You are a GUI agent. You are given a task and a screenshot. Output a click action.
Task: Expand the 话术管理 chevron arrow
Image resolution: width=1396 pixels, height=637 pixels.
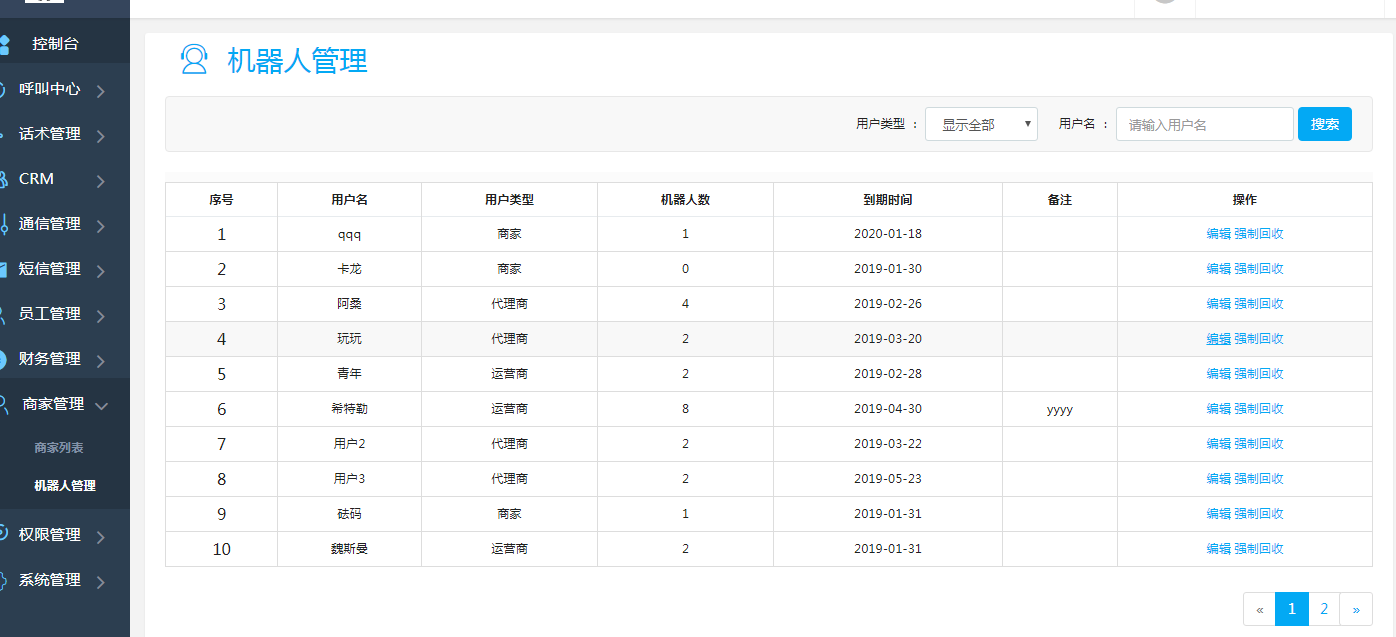point(102,136)
